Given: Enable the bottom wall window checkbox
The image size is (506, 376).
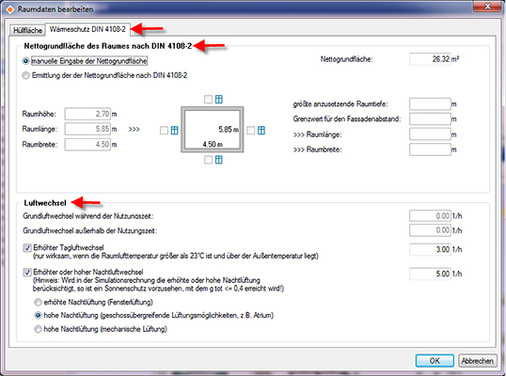Looking at the screenshot, I should [x=208, y=160].
